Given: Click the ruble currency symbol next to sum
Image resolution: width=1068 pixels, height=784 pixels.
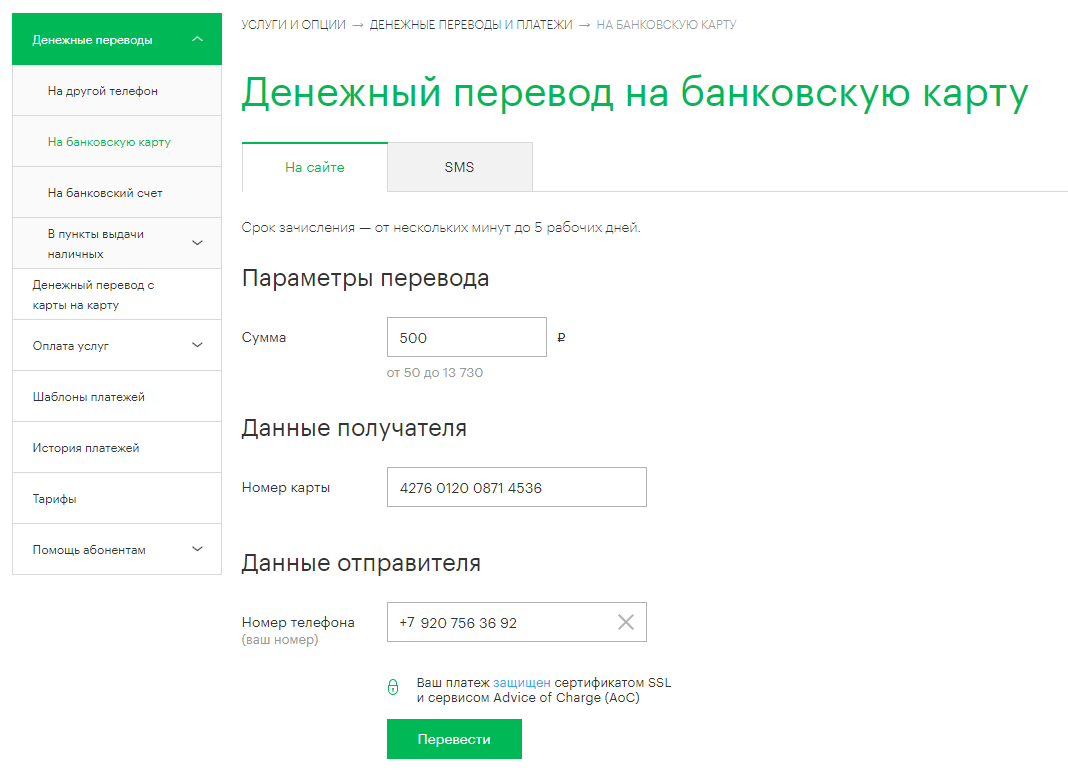Looking at the screenshot, I should 561,337.
